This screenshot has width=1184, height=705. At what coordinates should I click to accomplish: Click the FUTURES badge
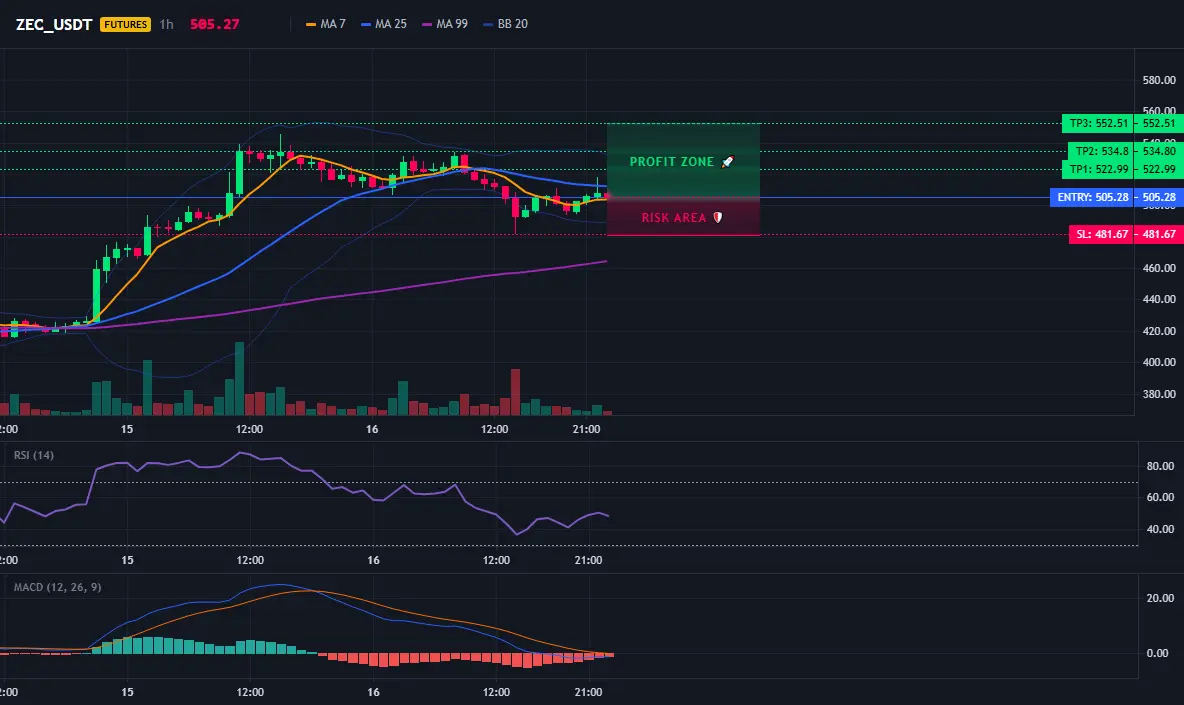tap(125, 24)
